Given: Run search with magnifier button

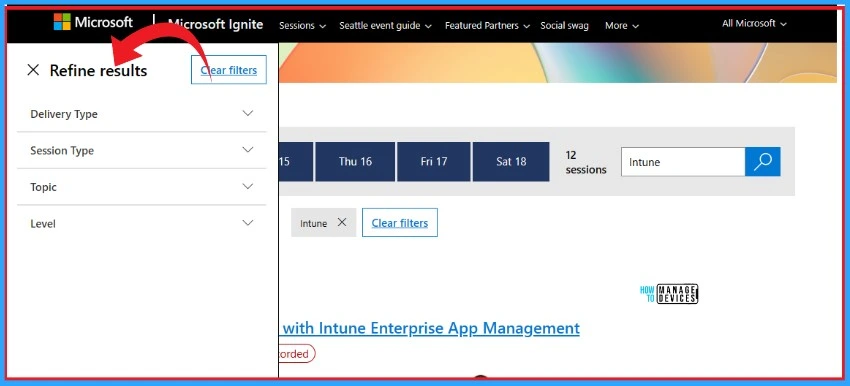Looking at the screenshot, I should (763, 162).
